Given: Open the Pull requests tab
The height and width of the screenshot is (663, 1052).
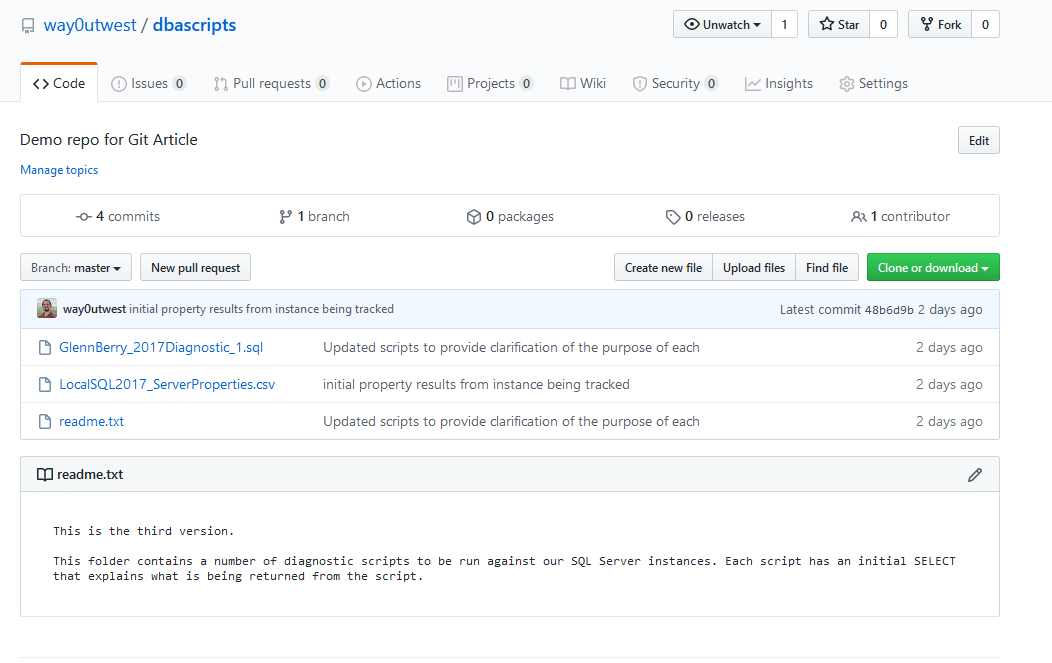Looking at the screenshot, I should (271, 84).
